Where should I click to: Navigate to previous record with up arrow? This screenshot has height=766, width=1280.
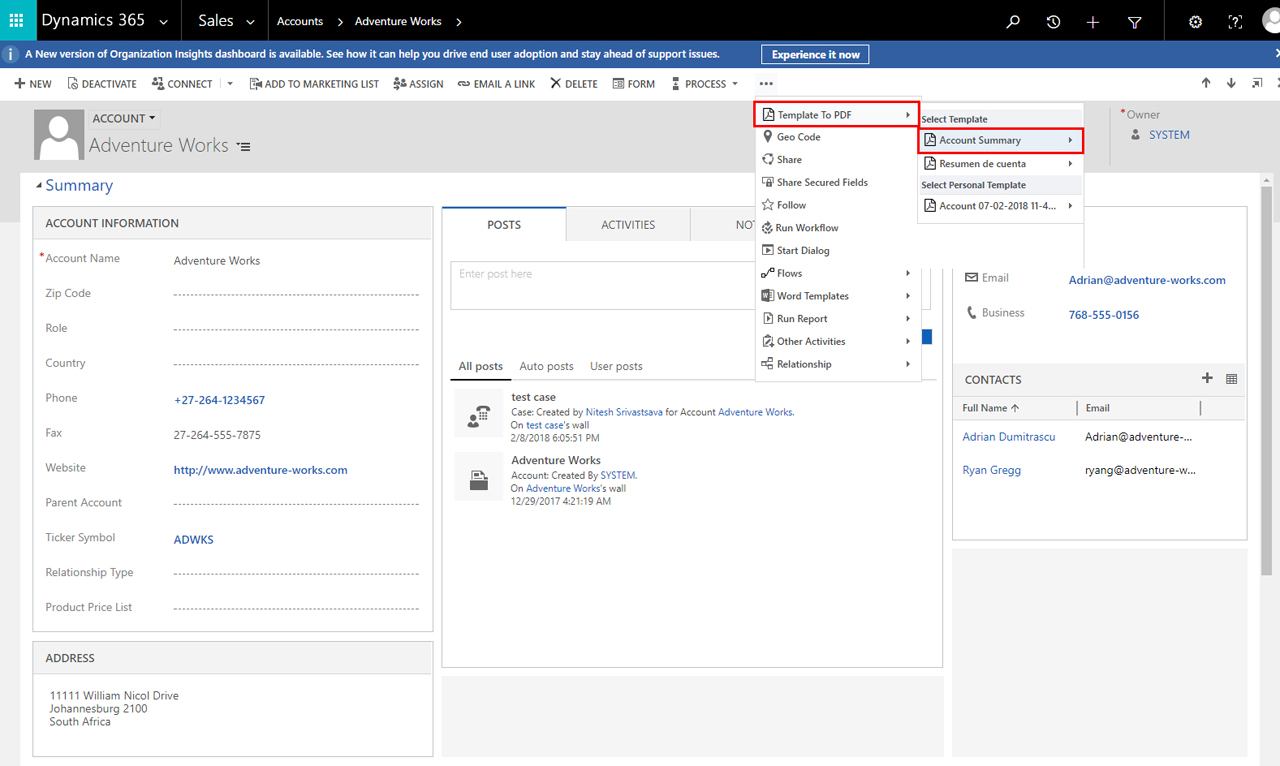tap(1206, 84)
